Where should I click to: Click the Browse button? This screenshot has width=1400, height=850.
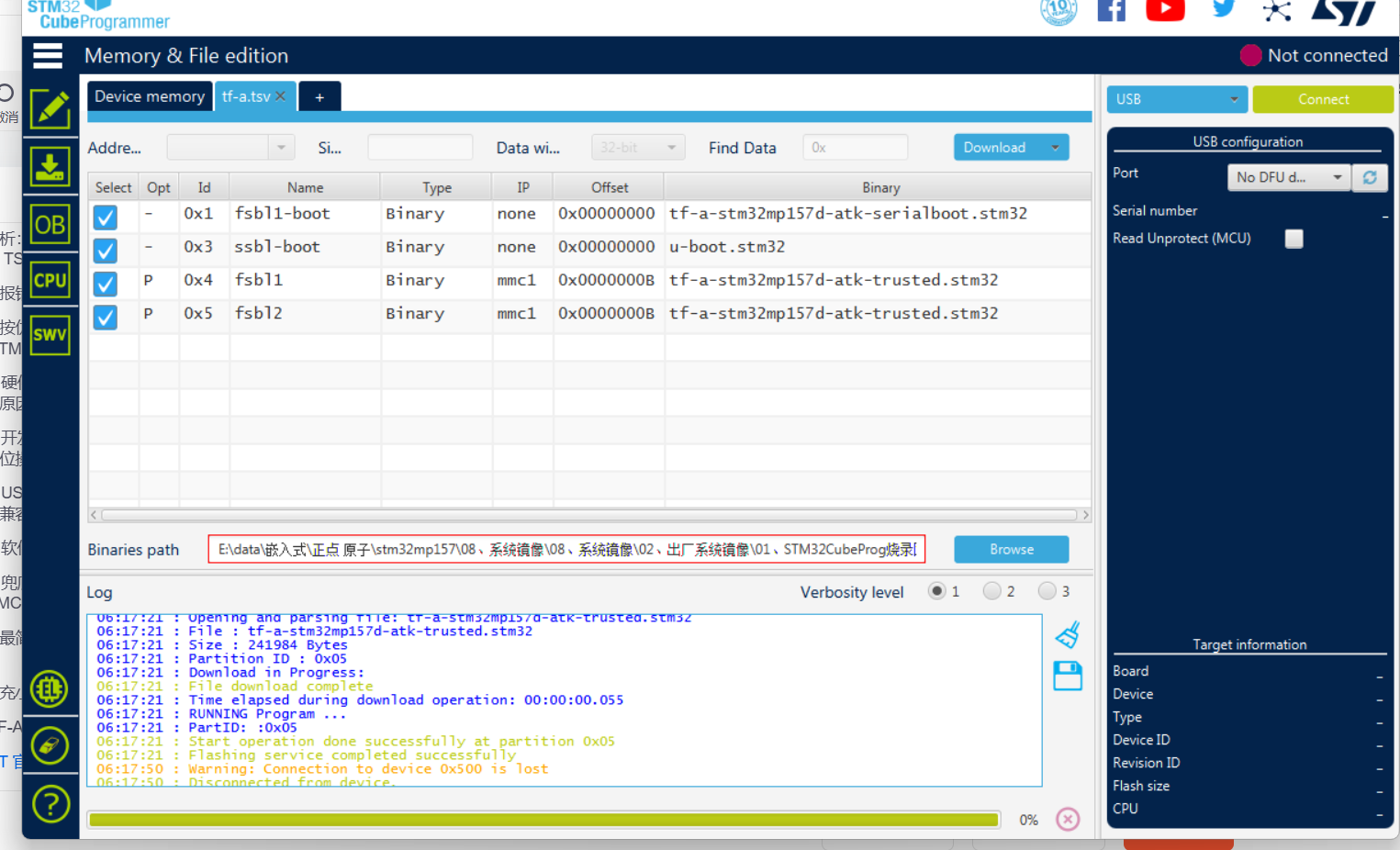(1012, 549)
